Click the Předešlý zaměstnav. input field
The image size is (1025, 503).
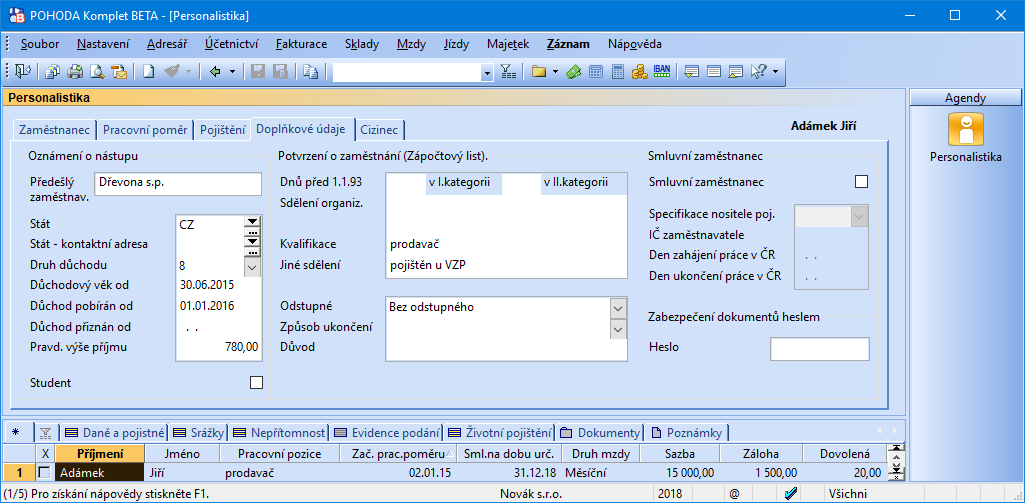[177, 184]
